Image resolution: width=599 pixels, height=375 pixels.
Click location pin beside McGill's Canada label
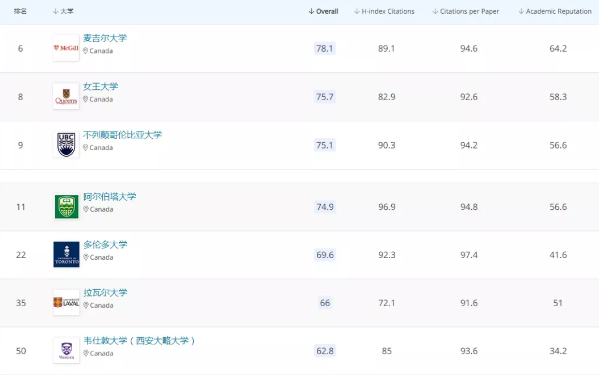point(86,51)
